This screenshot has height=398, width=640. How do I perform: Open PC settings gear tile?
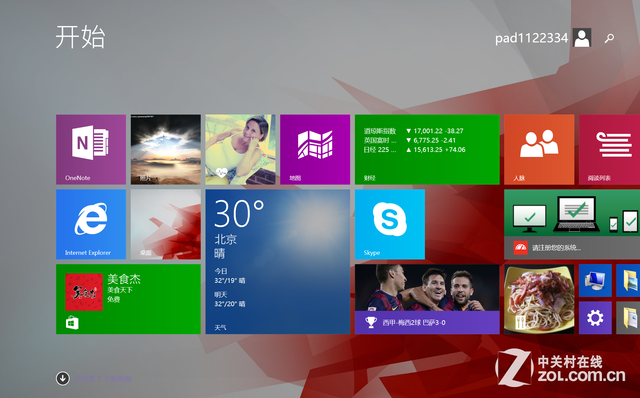[x=595, y=318]
